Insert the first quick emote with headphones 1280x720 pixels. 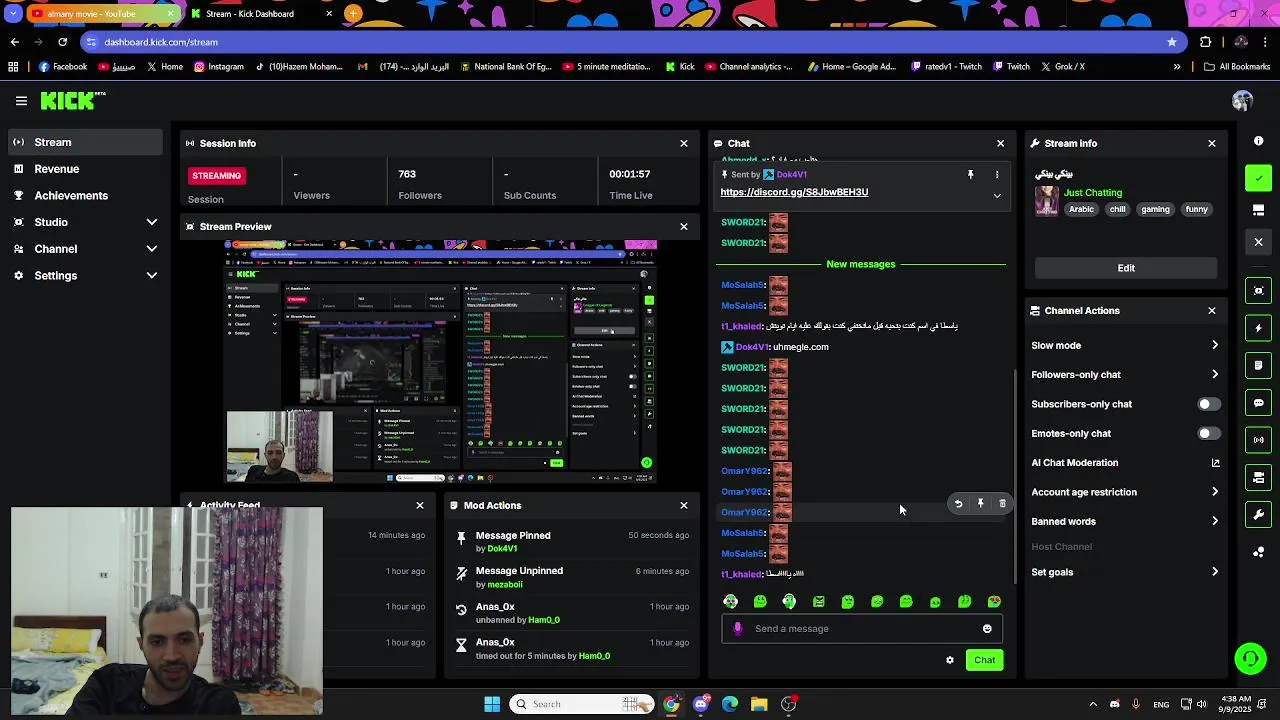tap(731, 601)
